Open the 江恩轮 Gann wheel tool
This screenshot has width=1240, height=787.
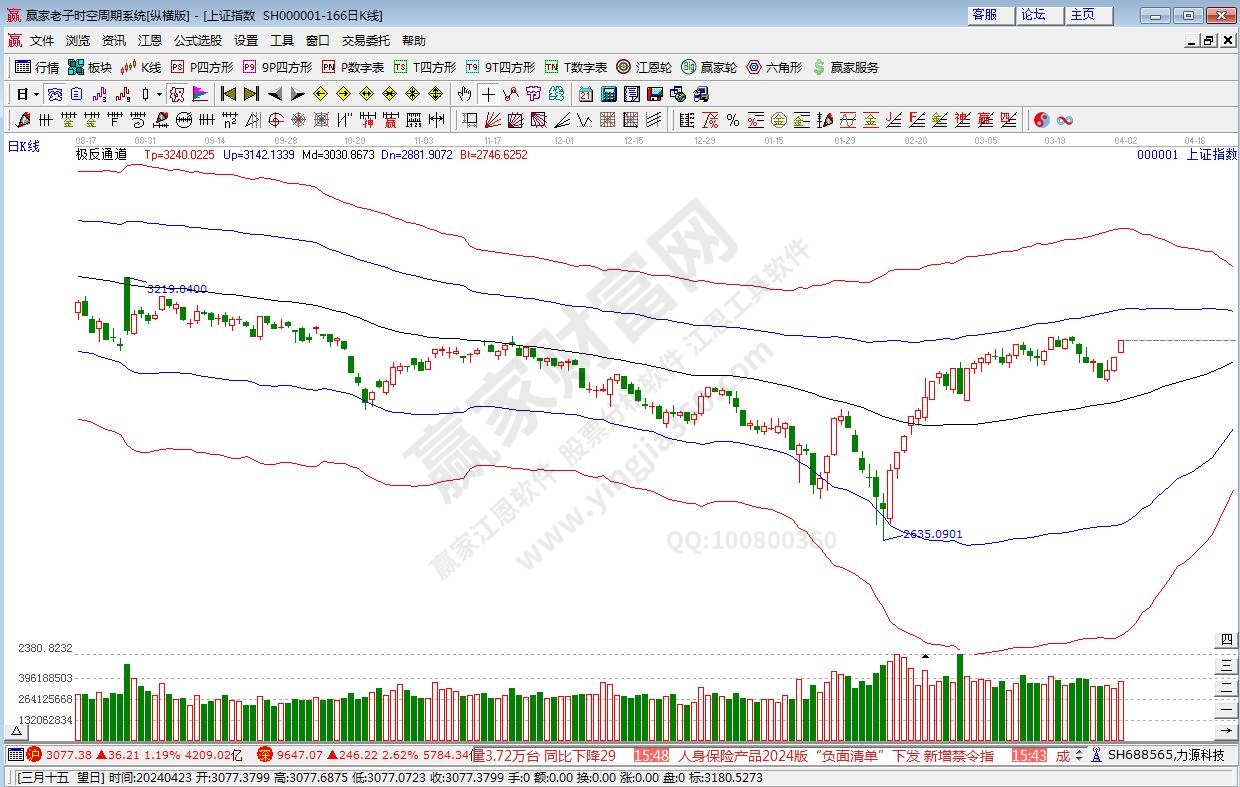644,67
